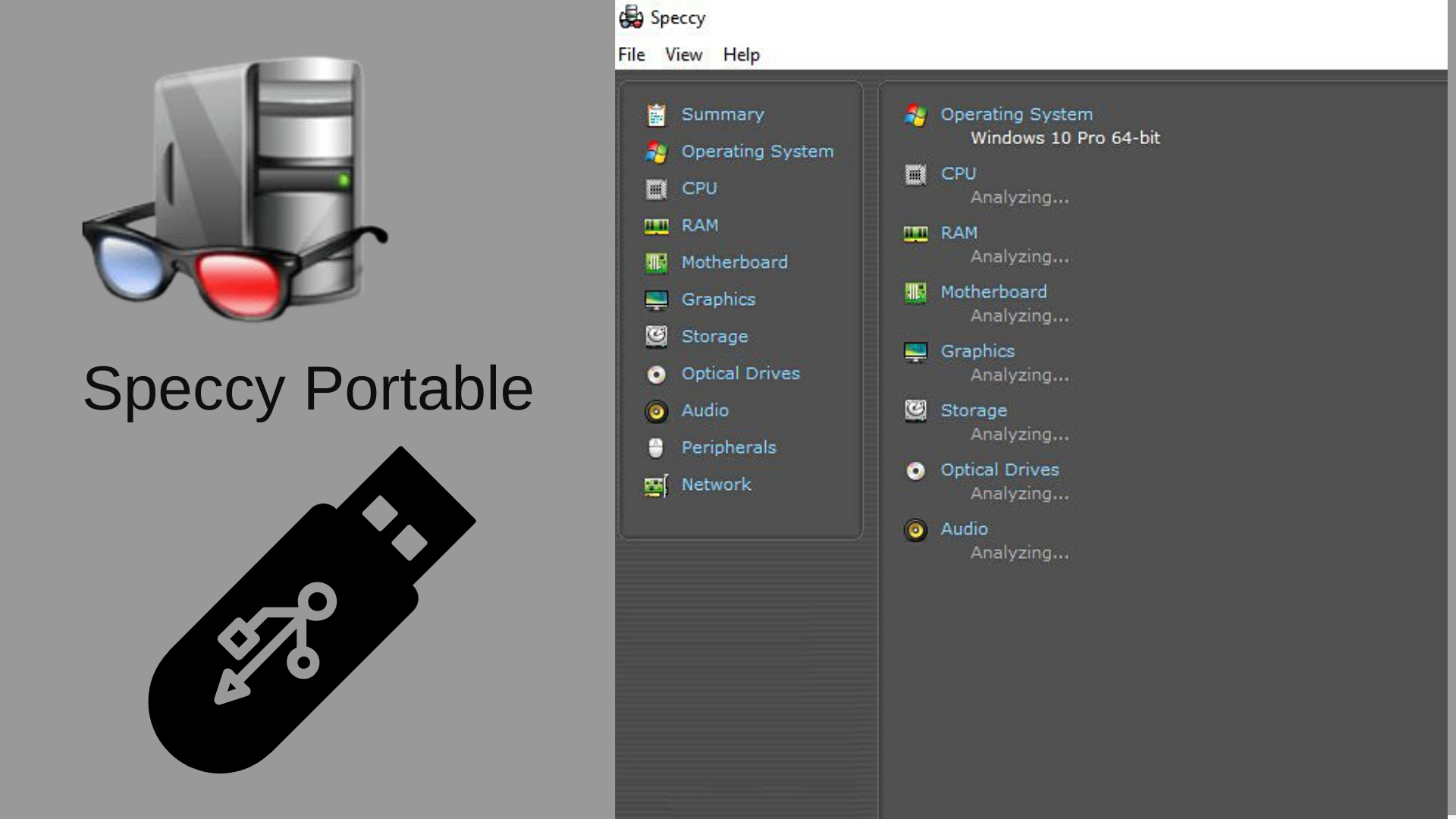Select Storage in the sidebar
The image size is (1456, 819).
pyautogui.click(x=714, y=337)
